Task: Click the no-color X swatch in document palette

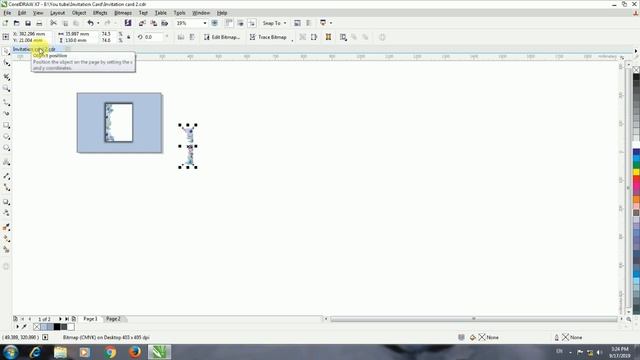Action: tap(37, 327)
